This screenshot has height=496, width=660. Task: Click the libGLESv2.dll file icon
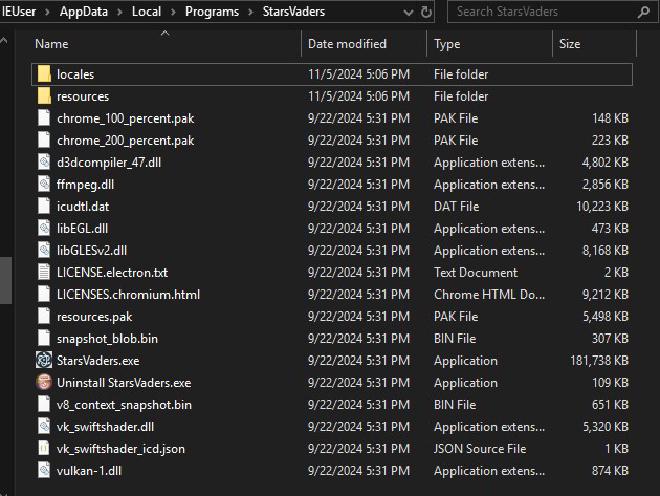pyautogui.click(x=44, y=250)
